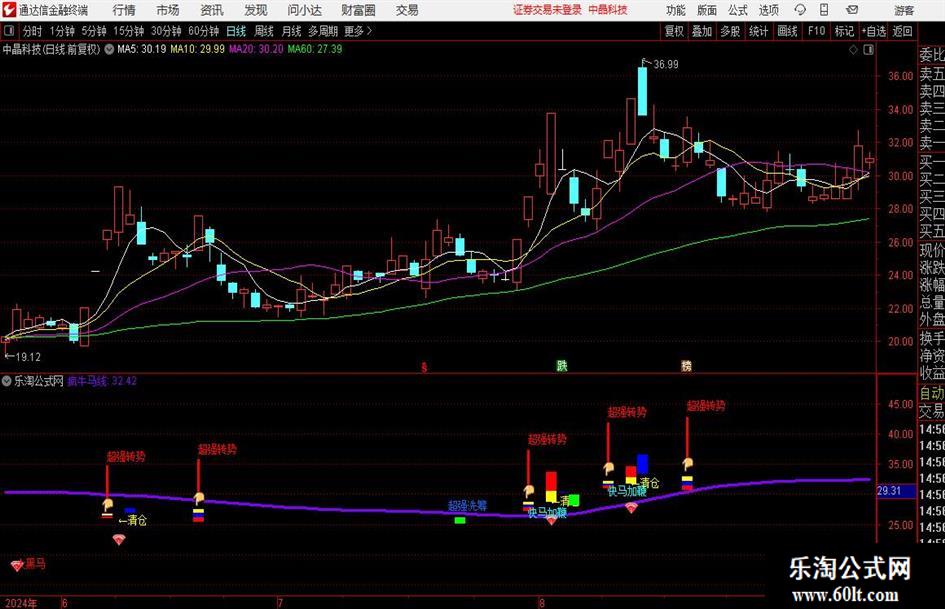This screenshot has height=609, width=945.
Task: Click the MA10: 29.99 value
Action: coord(198,49)
